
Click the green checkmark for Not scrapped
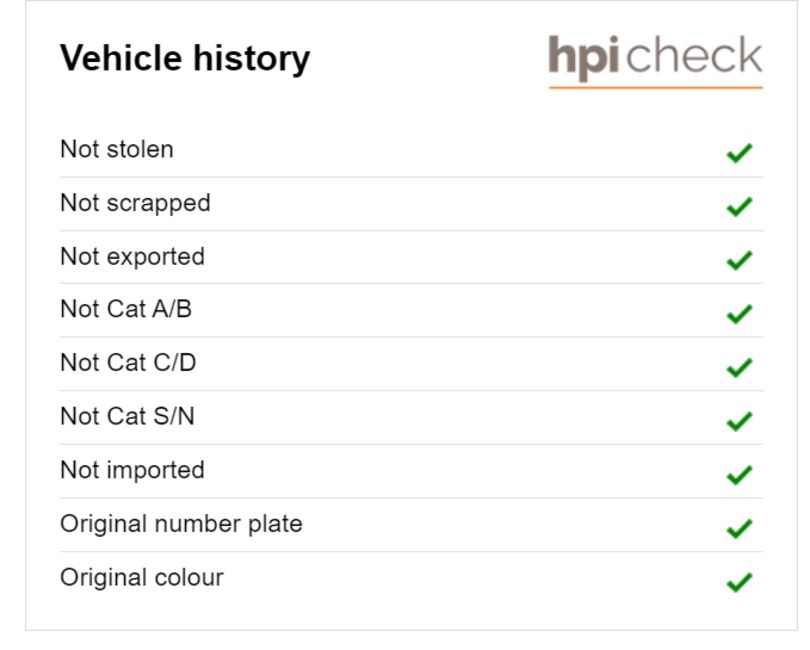(x=739, y=207)
